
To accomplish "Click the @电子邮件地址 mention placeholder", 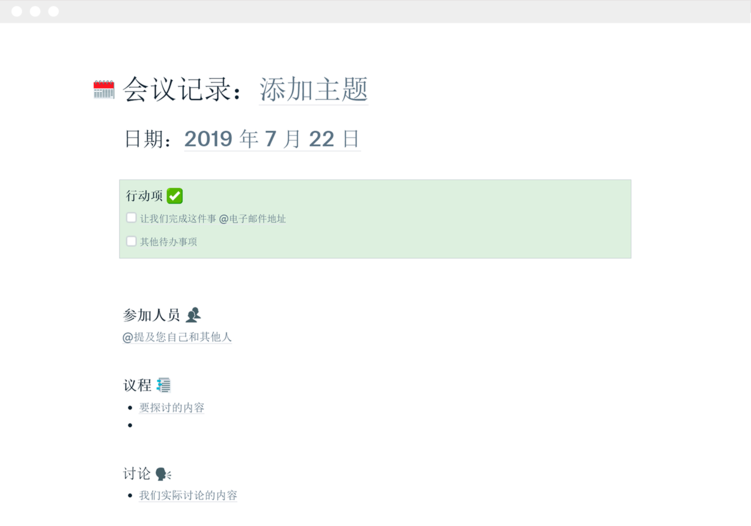I will click(252, 219).
